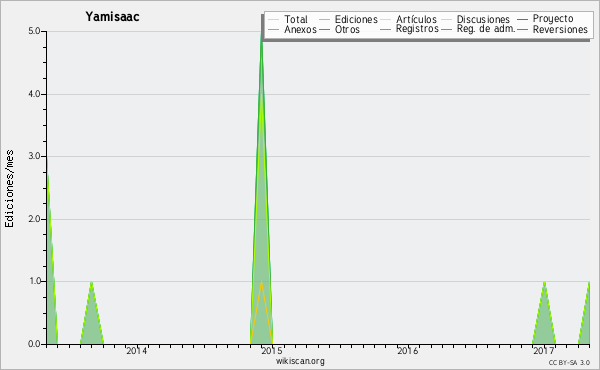Click the 2.0 y-axis label
600x370 pixels.
(x=34, y=219)
